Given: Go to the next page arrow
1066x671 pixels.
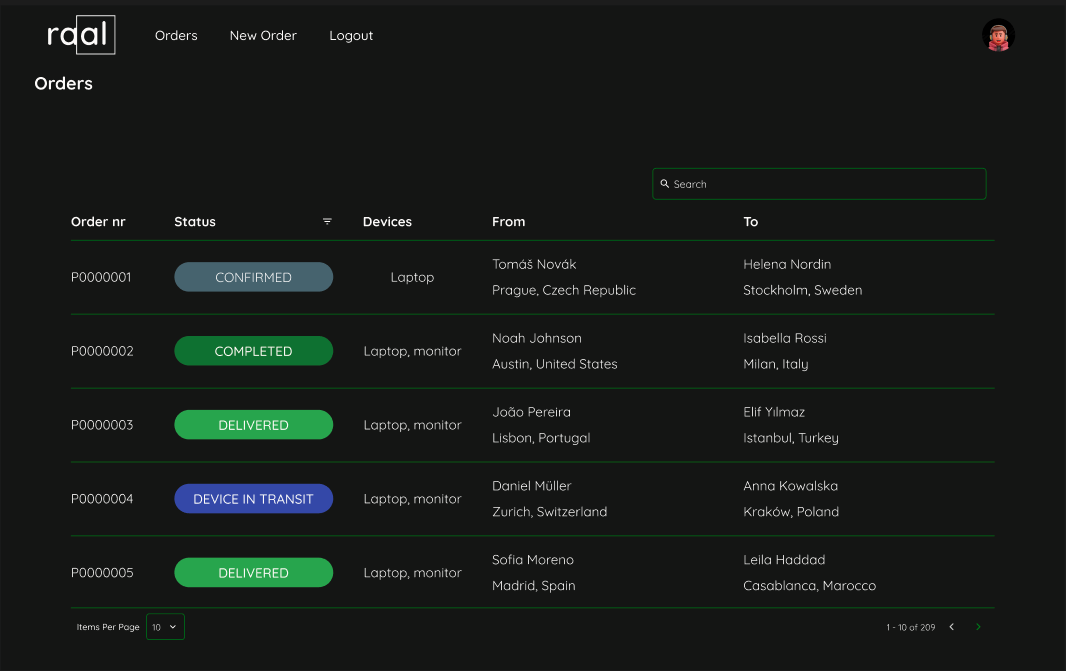Looking at the screenshot, I should [x=978, y=627].
